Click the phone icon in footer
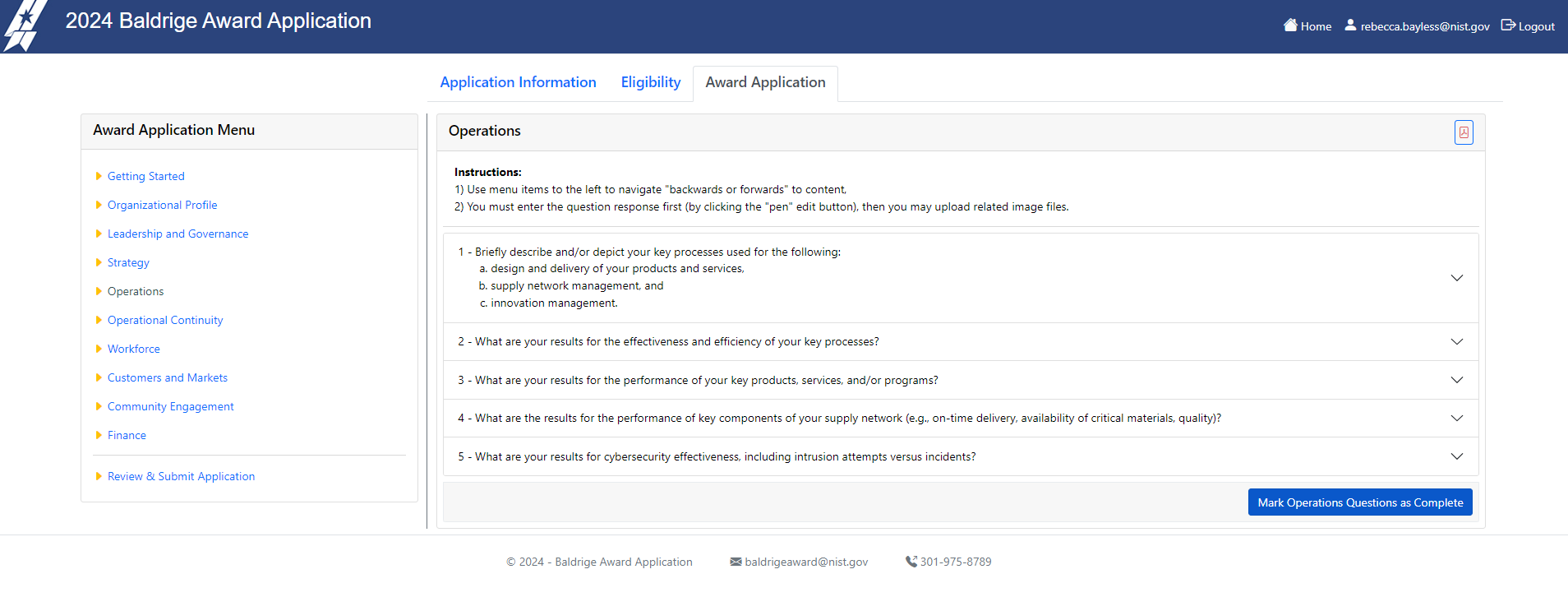Image resolution: width=1568 pixels, height=597 pixels. point(911,562)
